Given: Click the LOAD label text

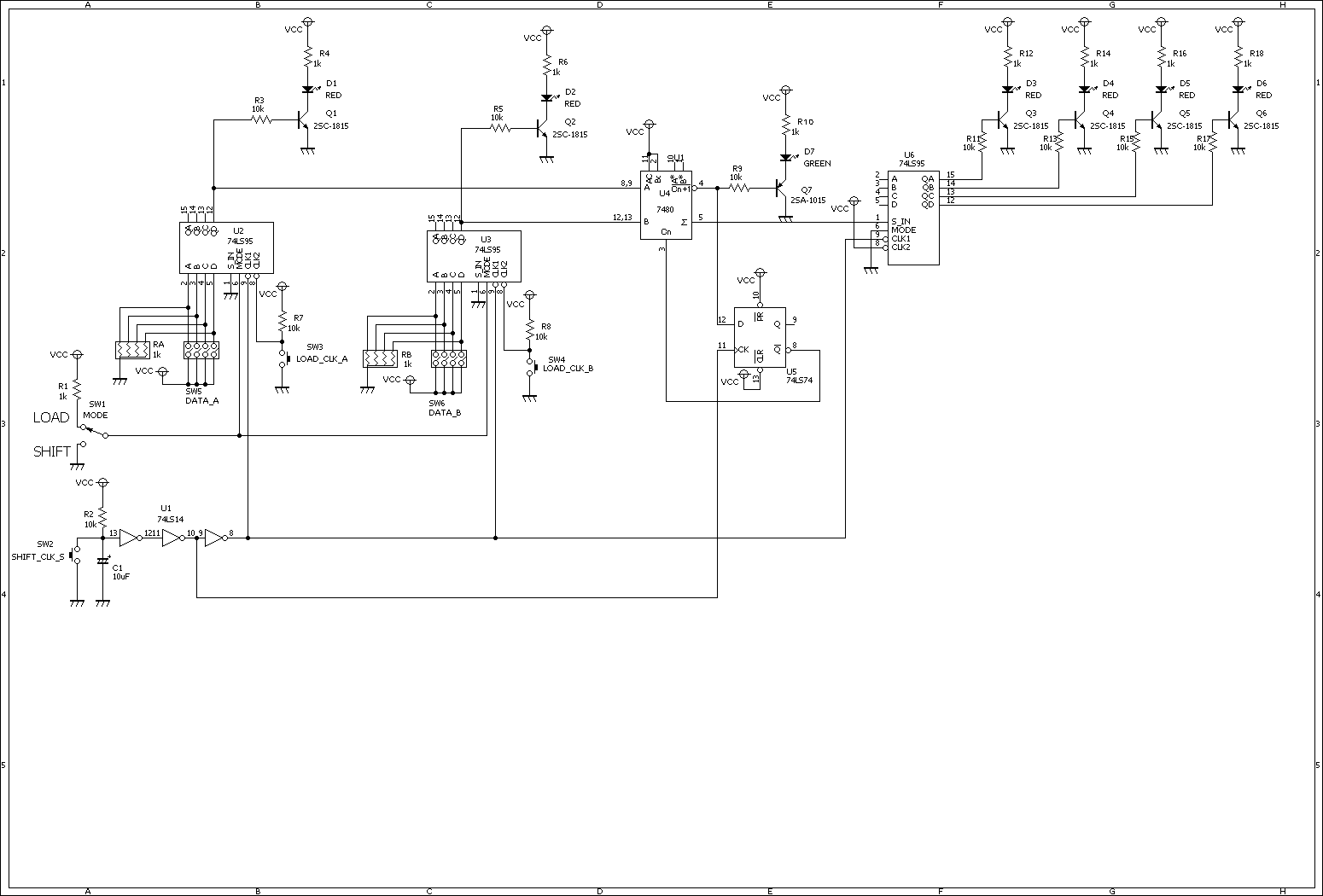Looking at the screenshot, I should (x=51, y=418).
